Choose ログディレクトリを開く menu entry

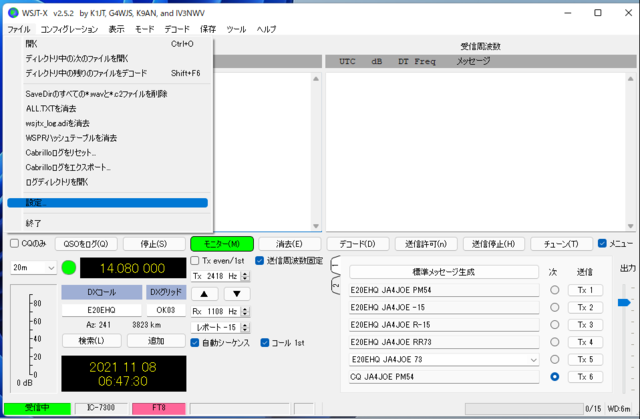107,182
